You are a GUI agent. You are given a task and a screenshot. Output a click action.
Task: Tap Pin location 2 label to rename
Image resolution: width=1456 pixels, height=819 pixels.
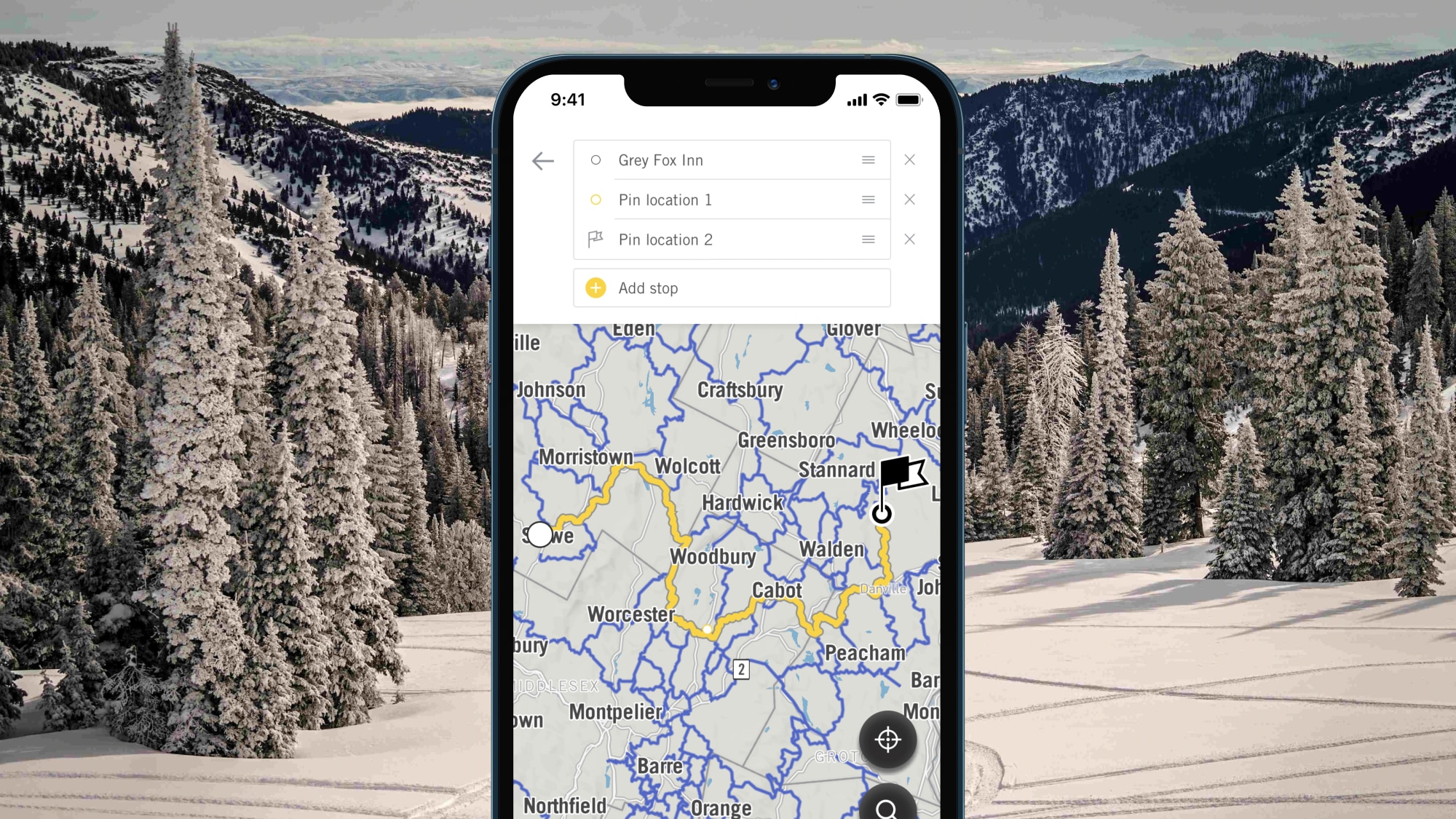tap(666, 239)
